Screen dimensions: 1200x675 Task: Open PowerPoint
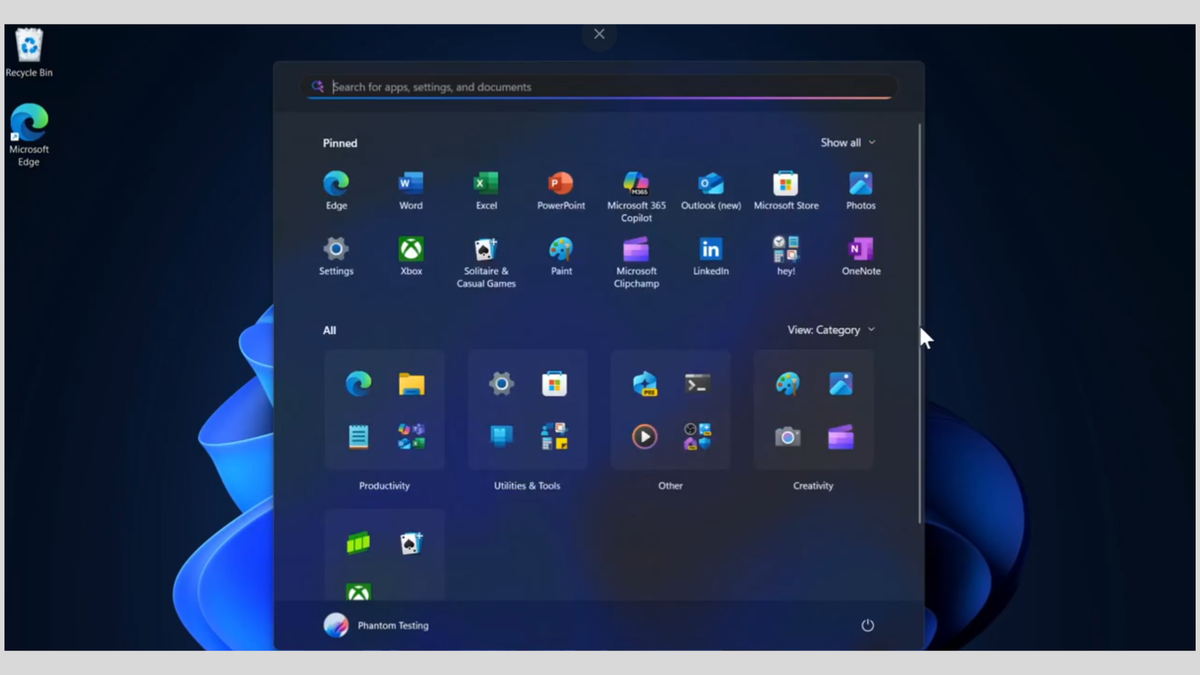click(560, 185)
